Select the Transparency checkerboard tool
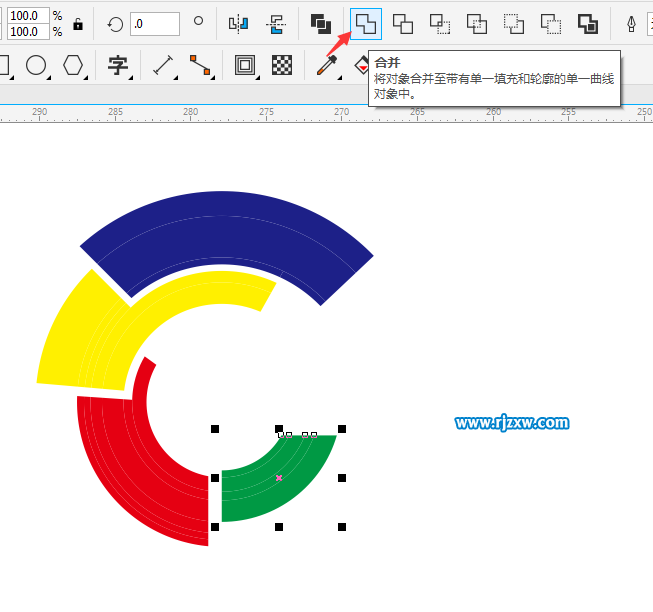The image size is (653, 612). (283, 66)
